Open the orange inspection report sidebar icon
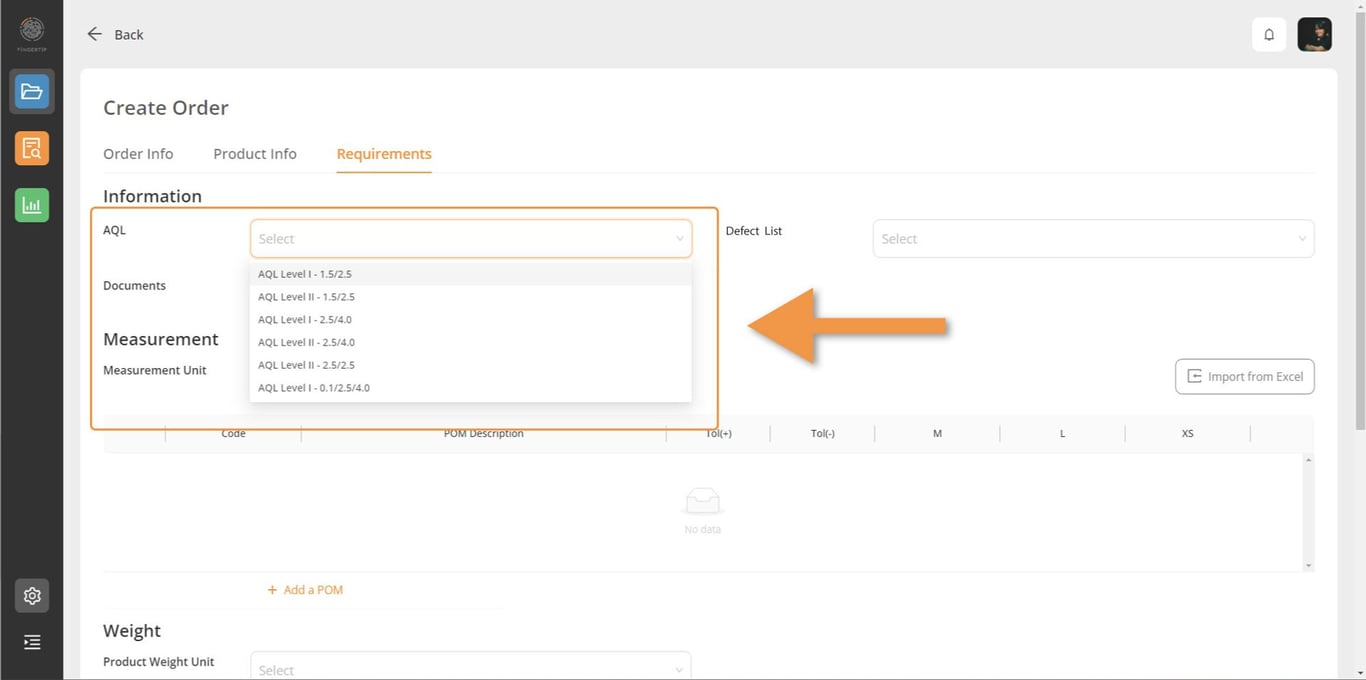 pyautogui.click(x=32, y=149)
